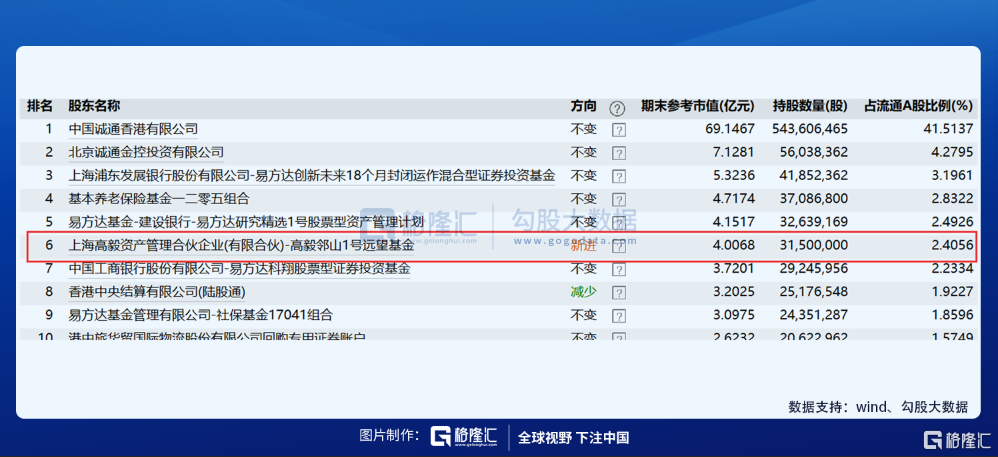
Task: Open 易方达创新未来18个月封闭运作 fund link
Action: (x=312, y=175)
